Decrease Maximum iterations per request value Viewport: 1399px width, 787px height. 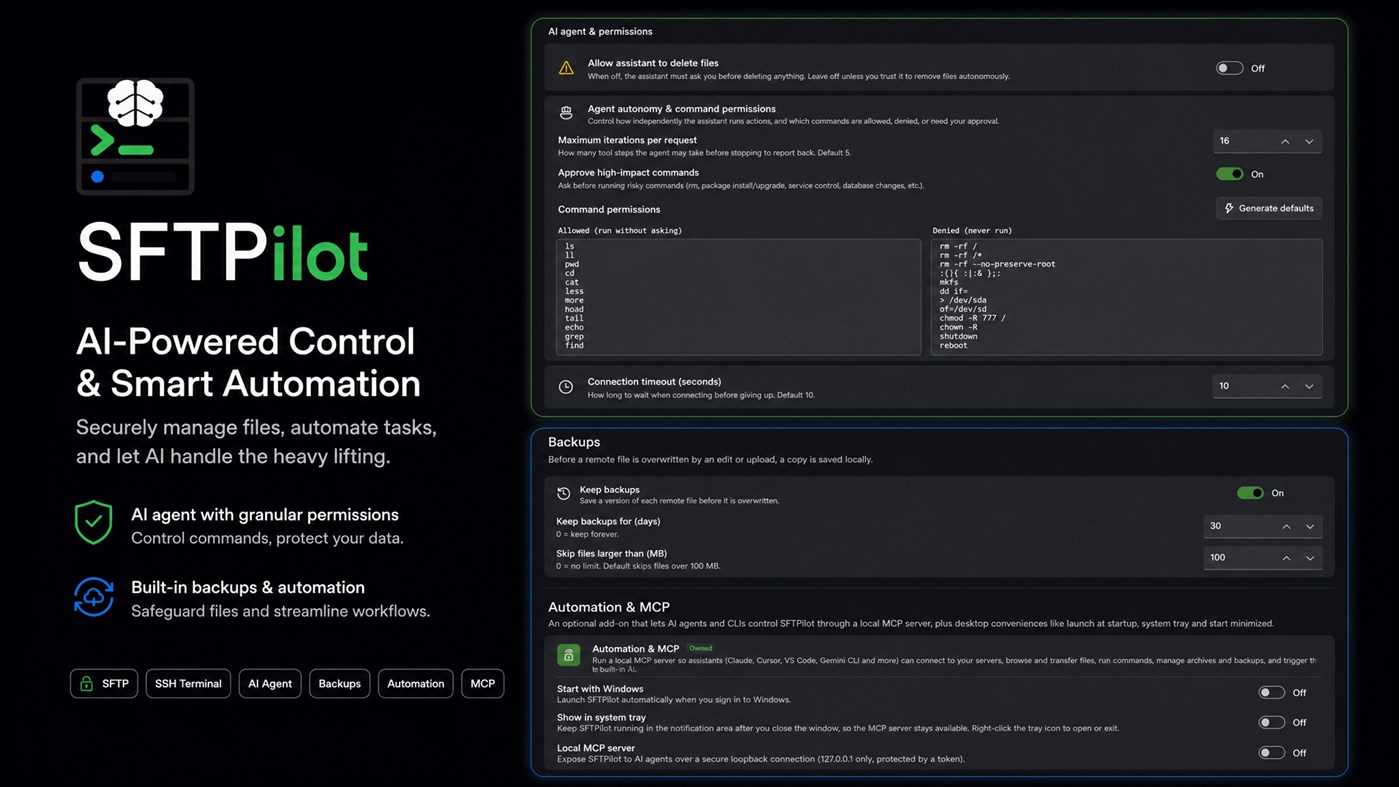pyautogui.click(x=1309, y=141)
